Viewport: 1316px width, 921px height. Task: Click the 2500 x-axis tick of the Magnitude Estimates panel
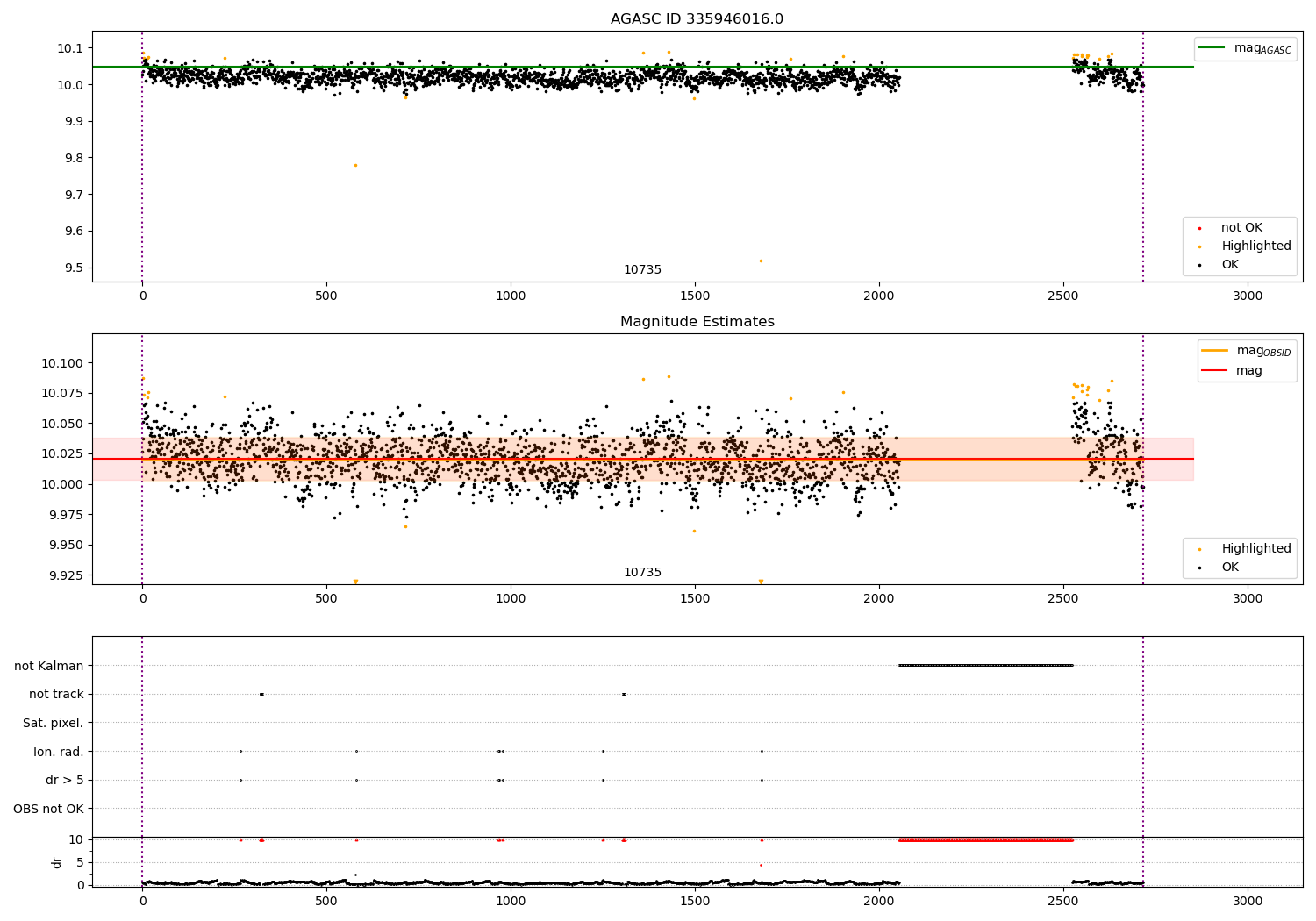pyautogui.click(x=1063, y=598)
